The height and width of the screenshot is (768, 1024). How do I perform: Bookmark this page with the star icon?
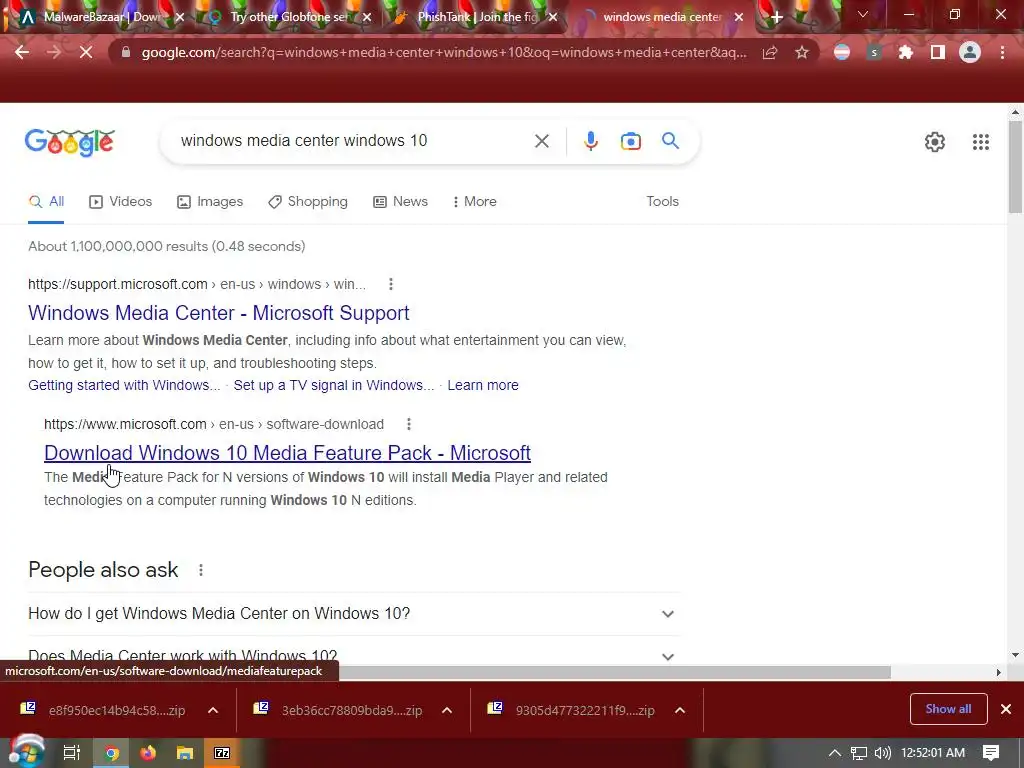pos(802,52)
